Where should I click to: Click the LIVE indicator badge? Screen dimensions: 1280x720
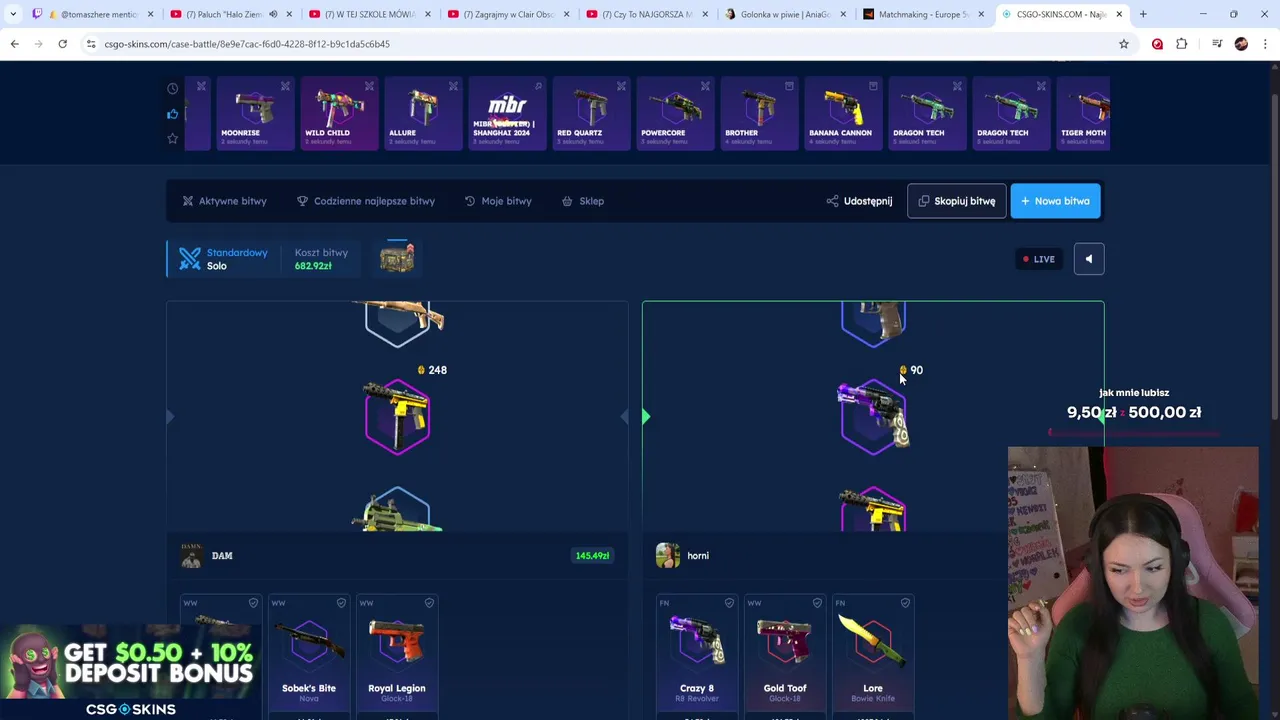click(1039, 259)
